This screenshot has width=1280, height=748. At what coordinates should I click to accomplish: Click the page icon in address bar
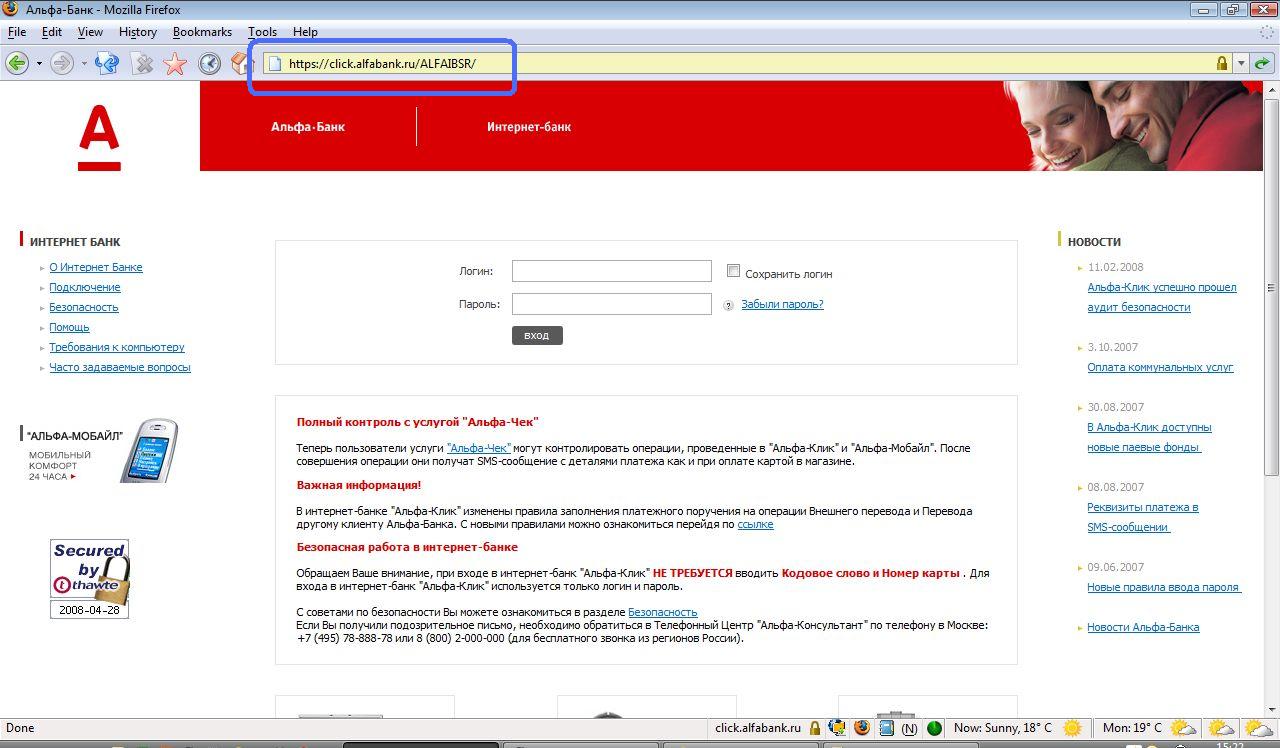pyautogui.click(x=273, y=63)
